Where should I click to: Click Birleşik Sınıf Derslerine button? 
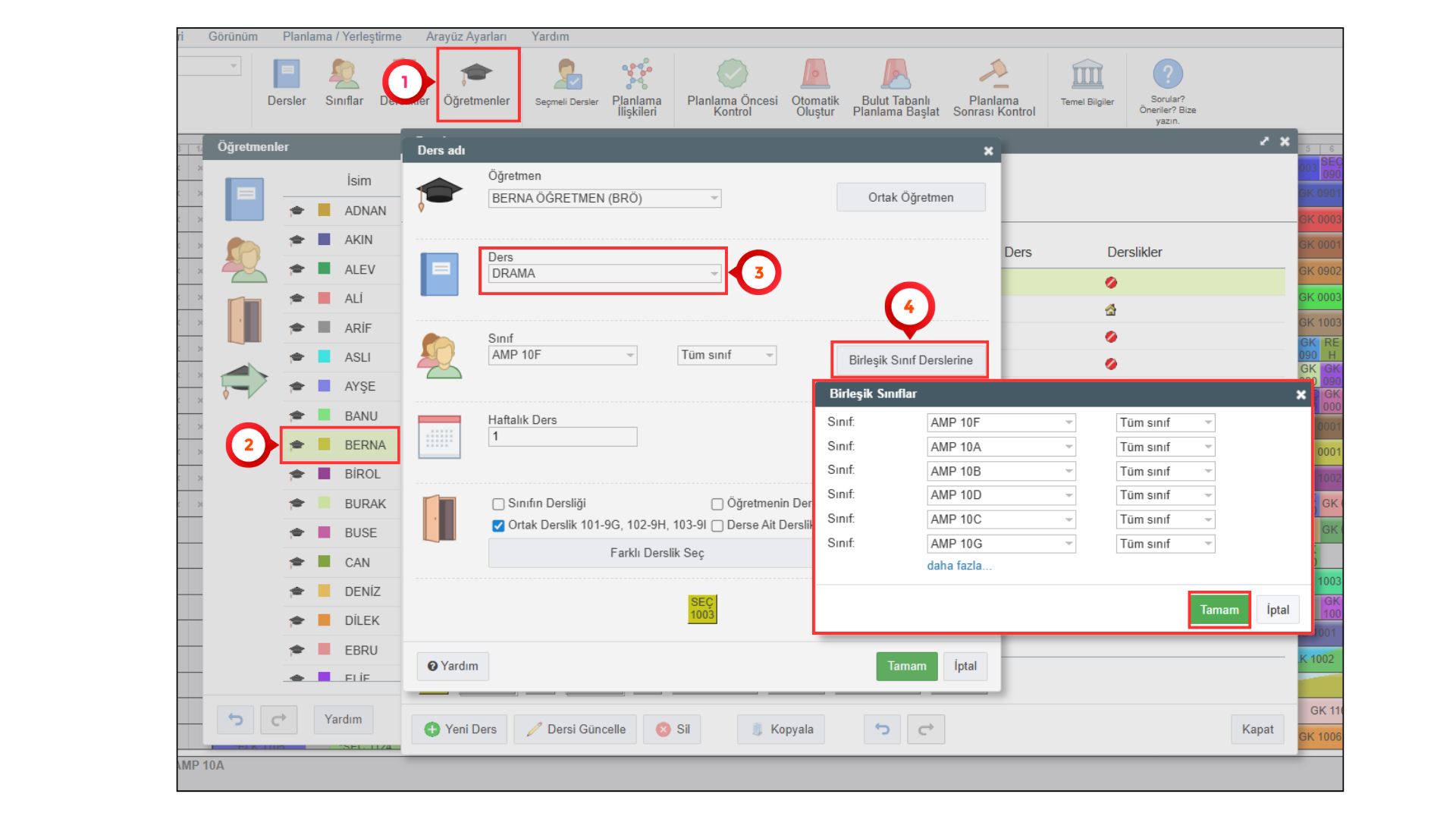910,360
